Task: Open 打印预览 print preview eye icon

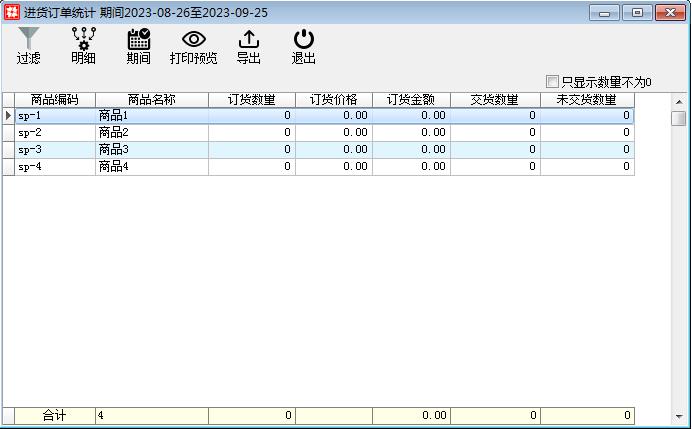Action: (x=193, y=39)
